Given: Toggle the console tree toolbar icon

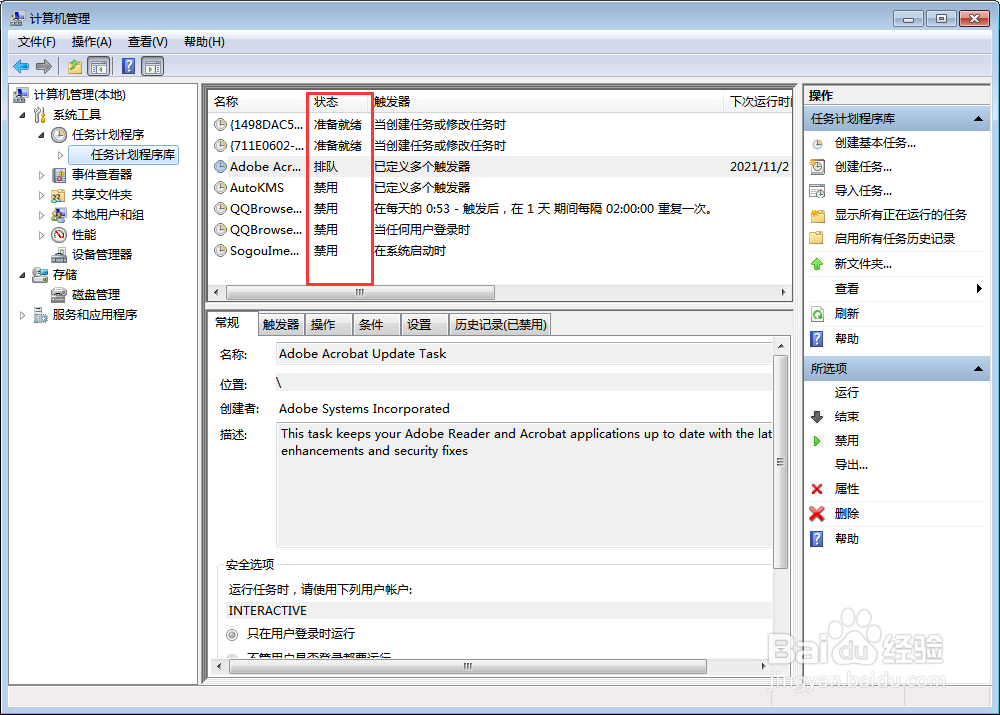Looking at the screenshot, I should point(99,66).
